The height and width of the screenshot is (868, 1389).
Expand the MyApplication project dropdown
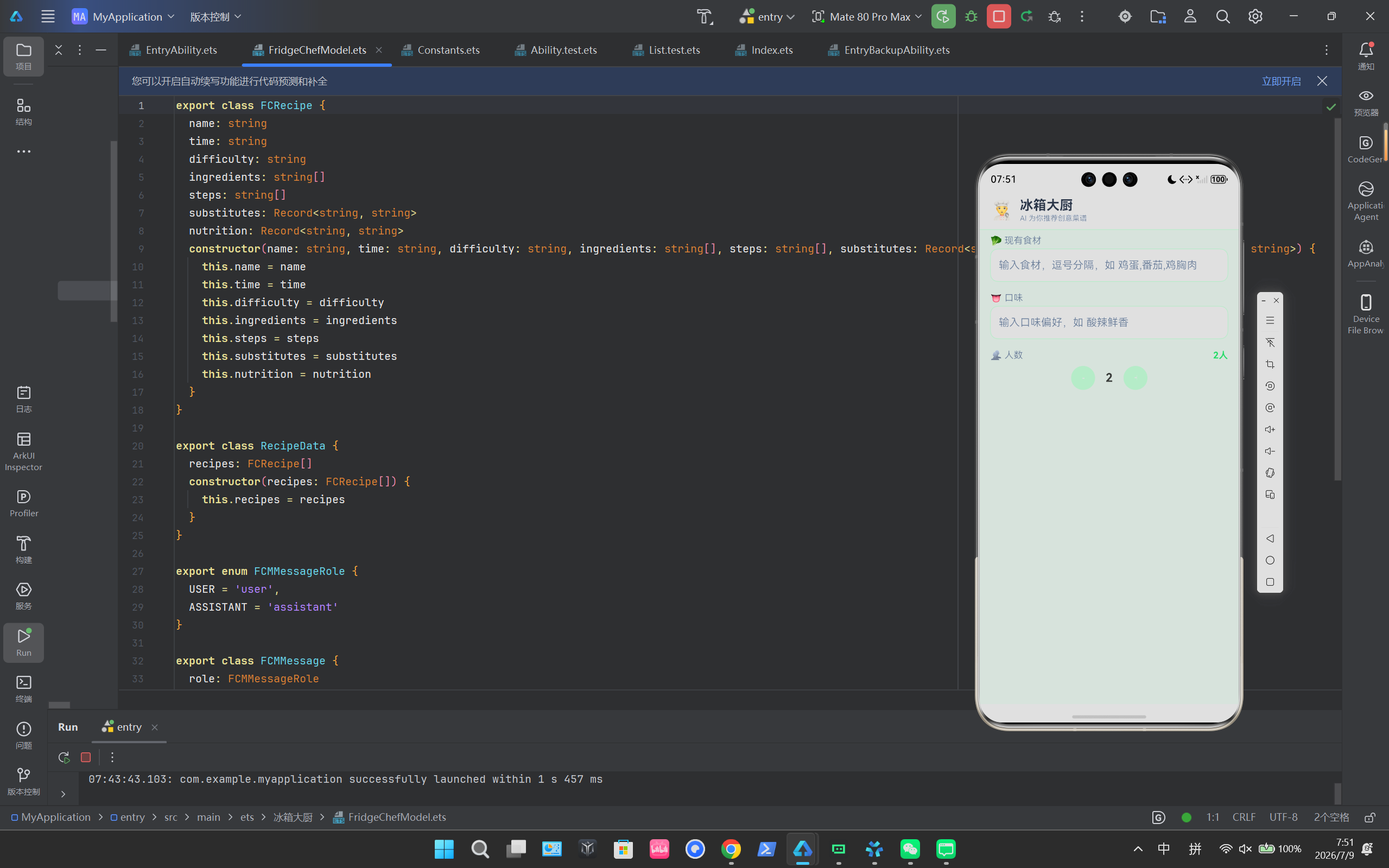pyautogui.click(x=123, y=17)
